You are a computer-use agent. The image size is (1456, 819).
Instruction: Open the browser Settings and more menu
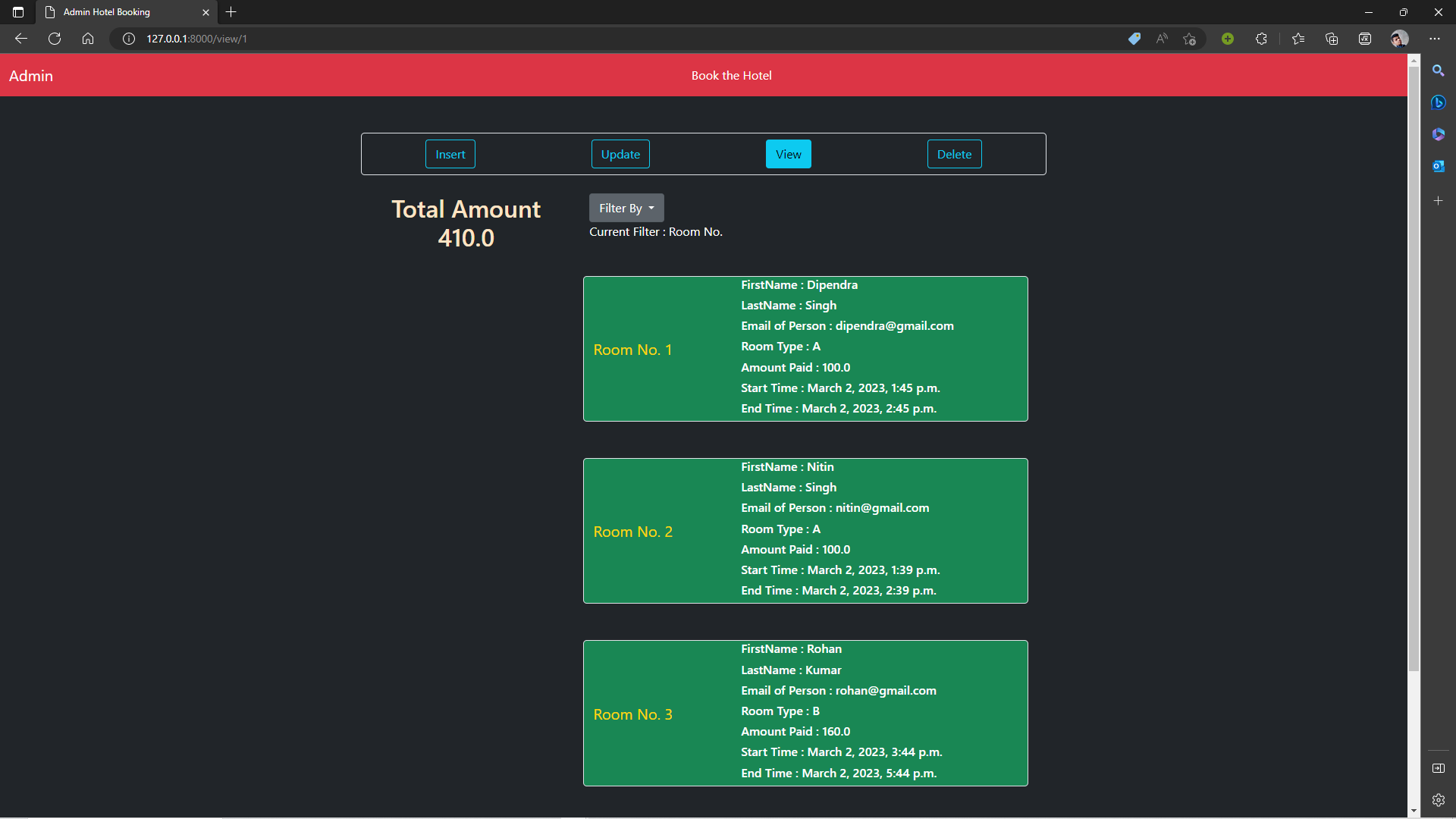point(1435,39)
